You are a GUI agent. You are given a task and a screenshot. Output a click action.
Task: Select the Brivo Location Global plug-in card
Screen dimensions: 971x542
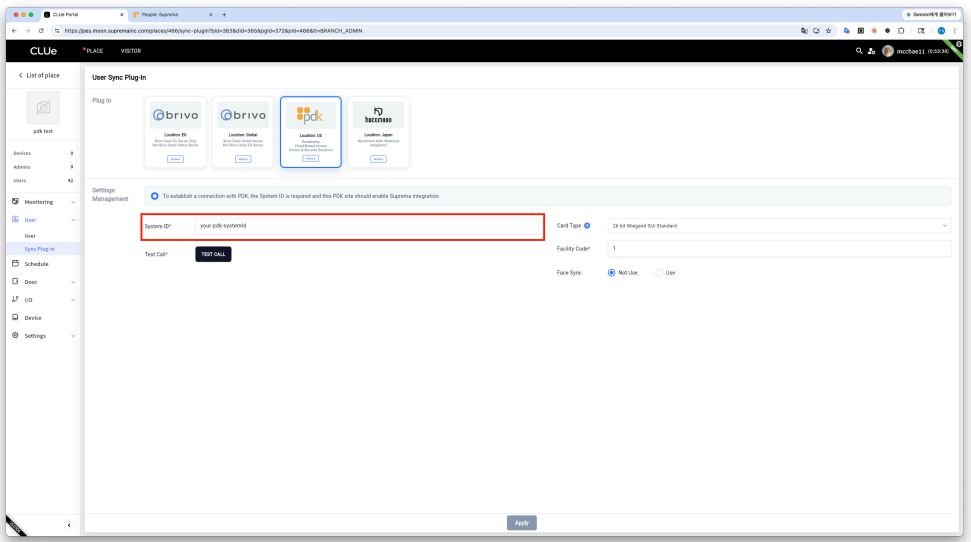coord(243,132)
